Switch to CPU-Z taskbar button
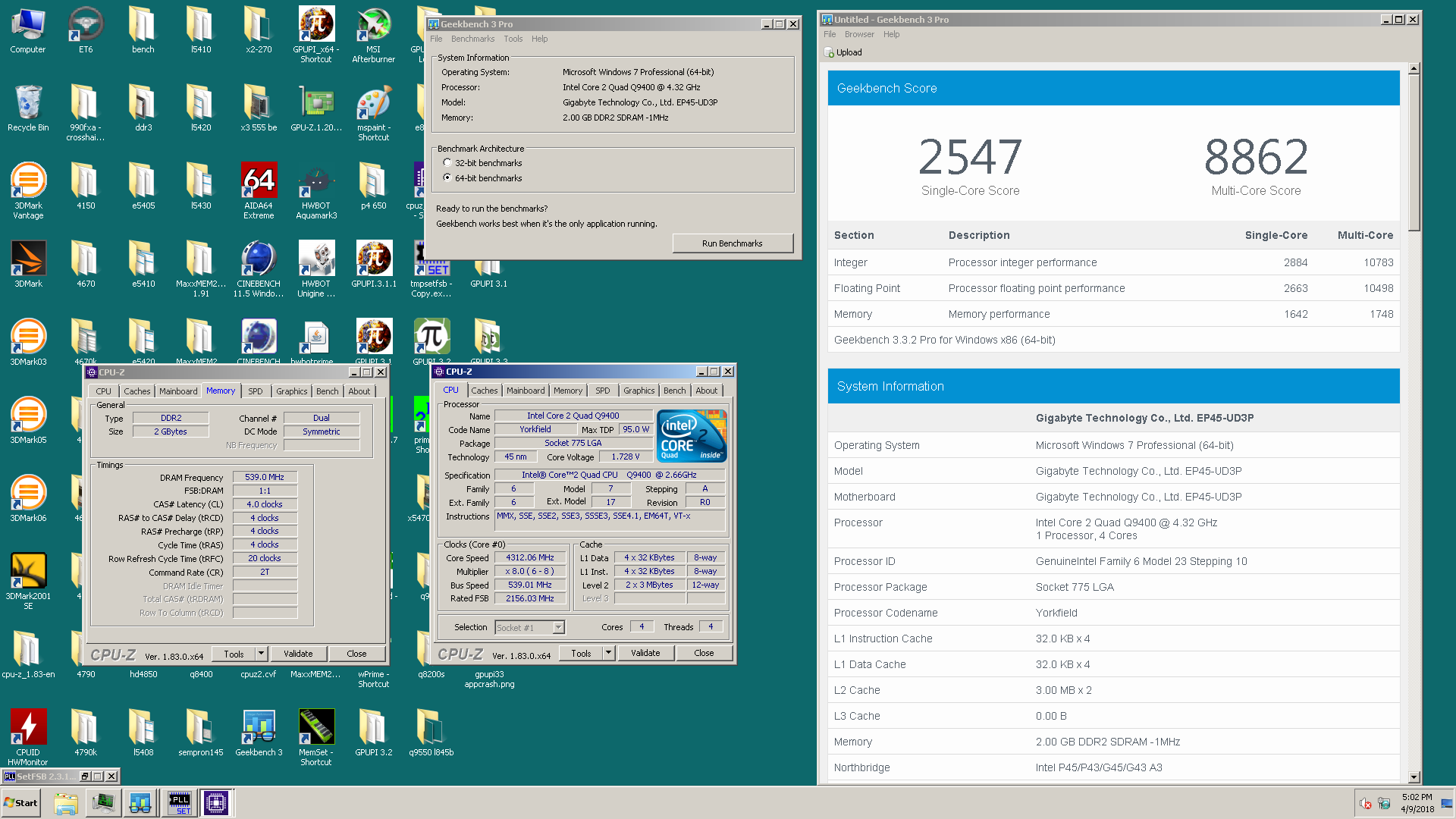Viewport: 1456px width, 819px height. [x=216, y=802]
